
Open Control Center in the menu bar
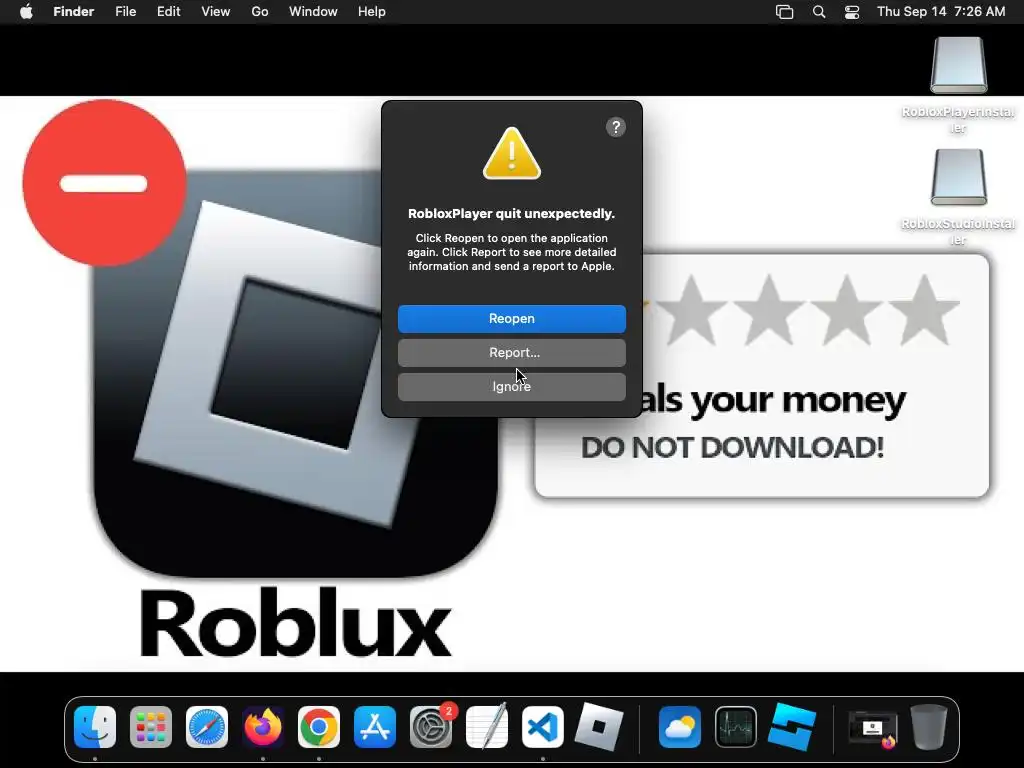point(852,12)
